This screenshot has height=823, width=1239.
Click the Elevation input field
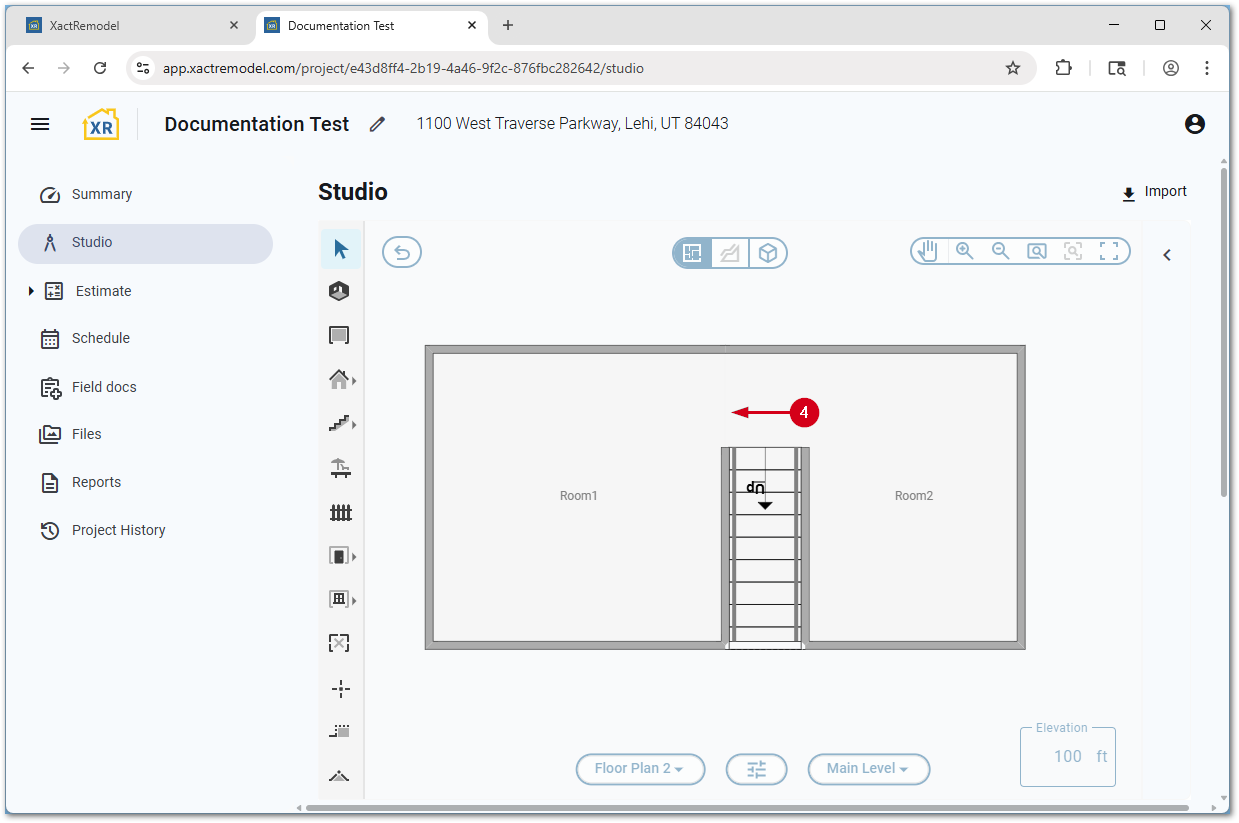[x=1066, y=757]
